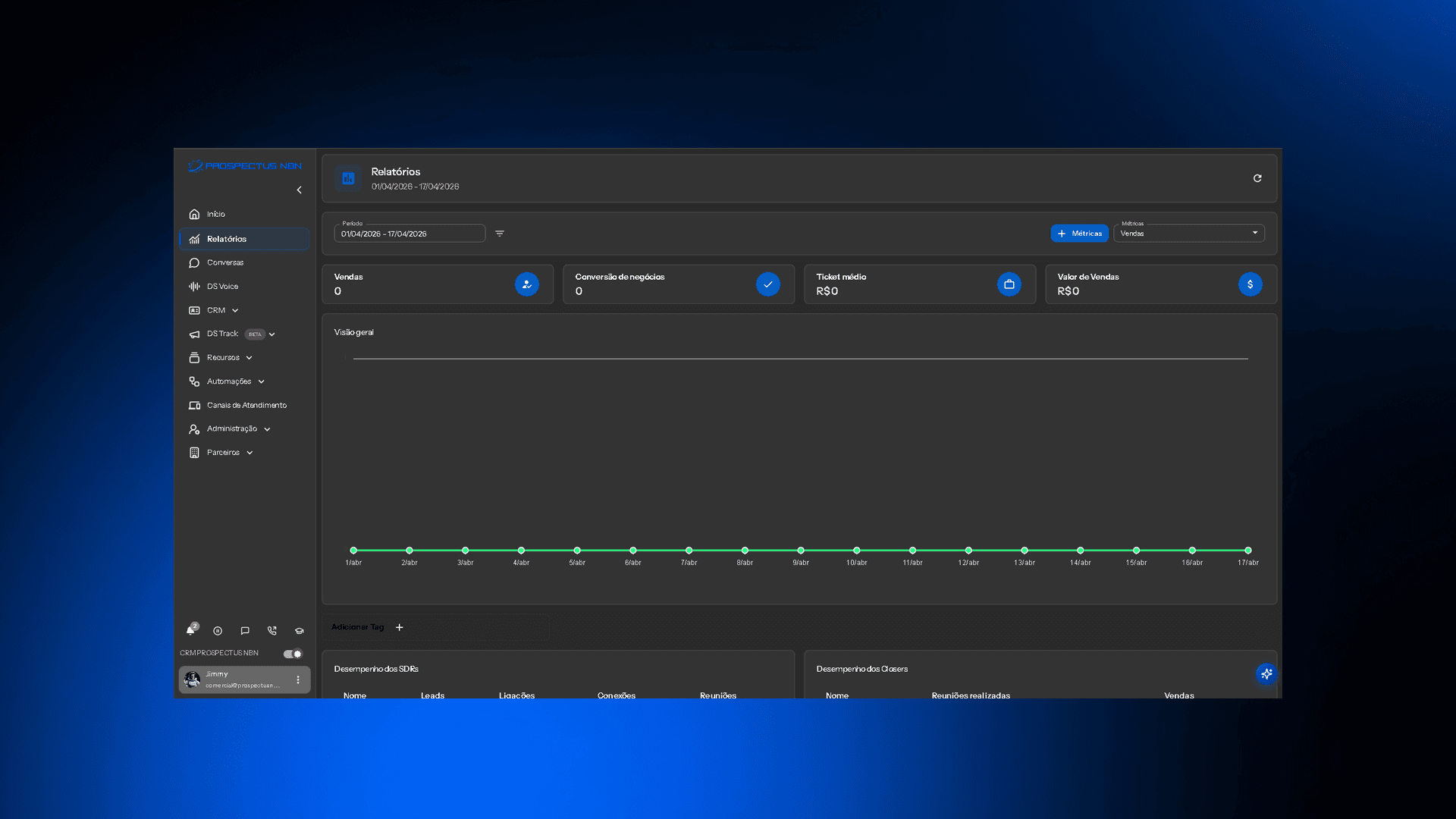Image resolution: width=1456 pixels, height=819 pixels.
Task: Open the filter icon next to the Período field
Action: tap(500, 234)
